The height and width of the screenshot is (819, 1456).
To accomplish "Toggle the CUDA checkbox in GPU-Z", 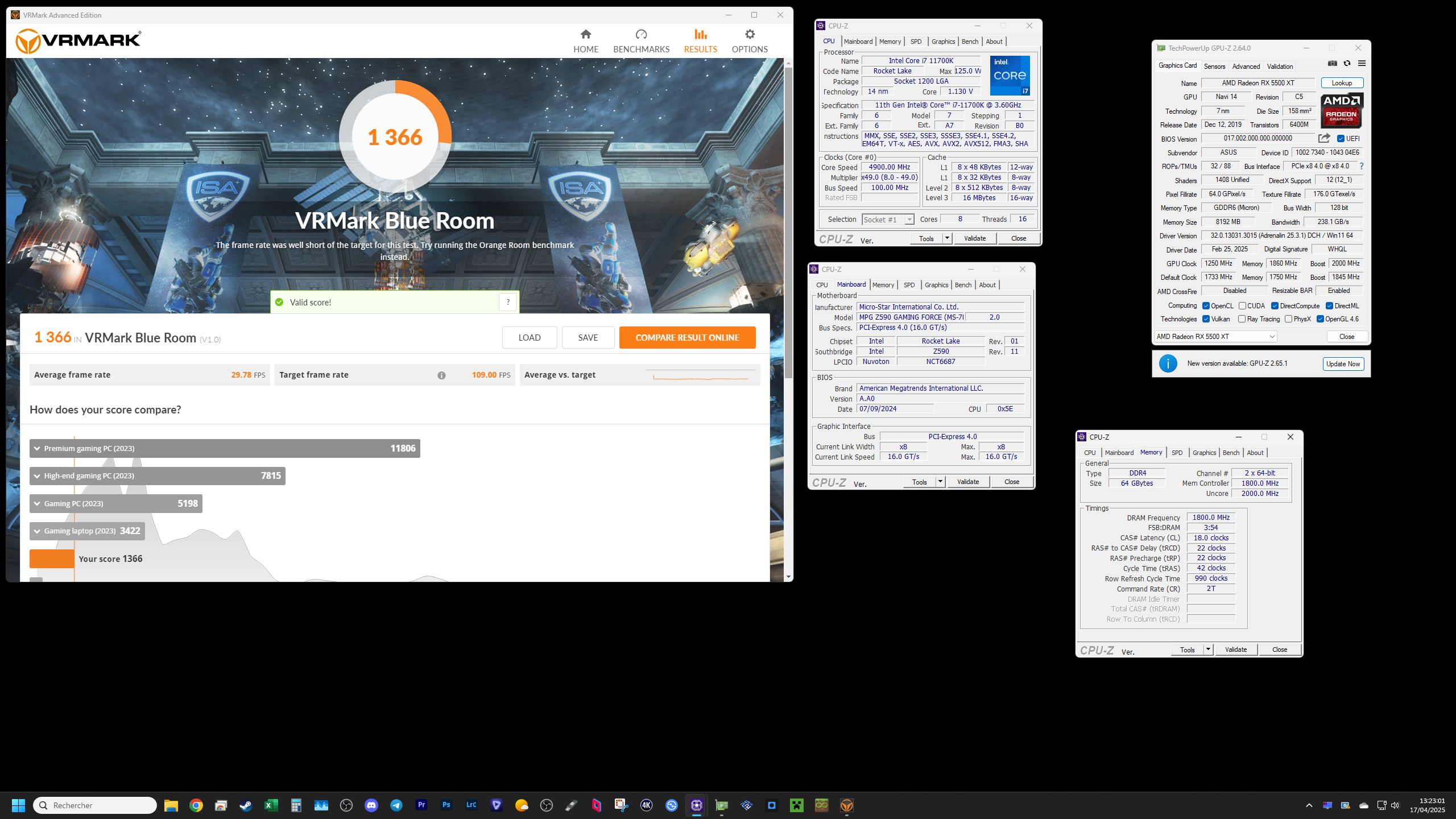I will [x=1242, y=306].
